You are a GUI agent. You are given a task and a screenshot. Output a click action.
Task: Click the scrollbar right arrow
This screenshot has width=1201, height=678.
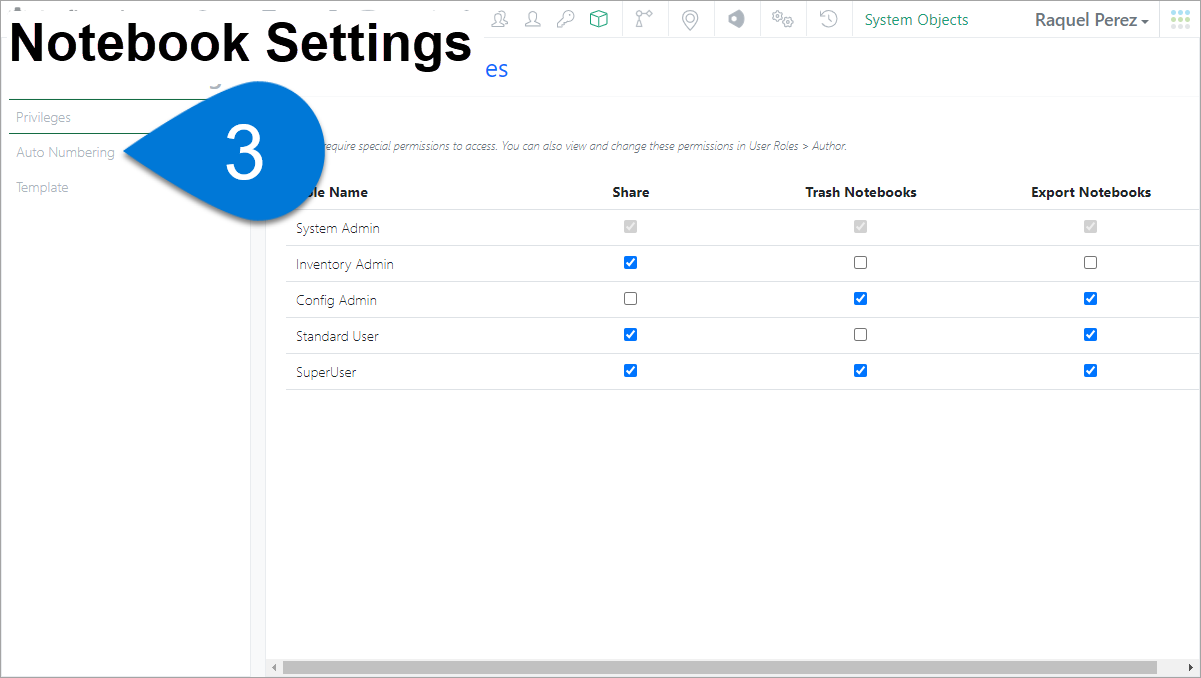(x=1193, y=667)
